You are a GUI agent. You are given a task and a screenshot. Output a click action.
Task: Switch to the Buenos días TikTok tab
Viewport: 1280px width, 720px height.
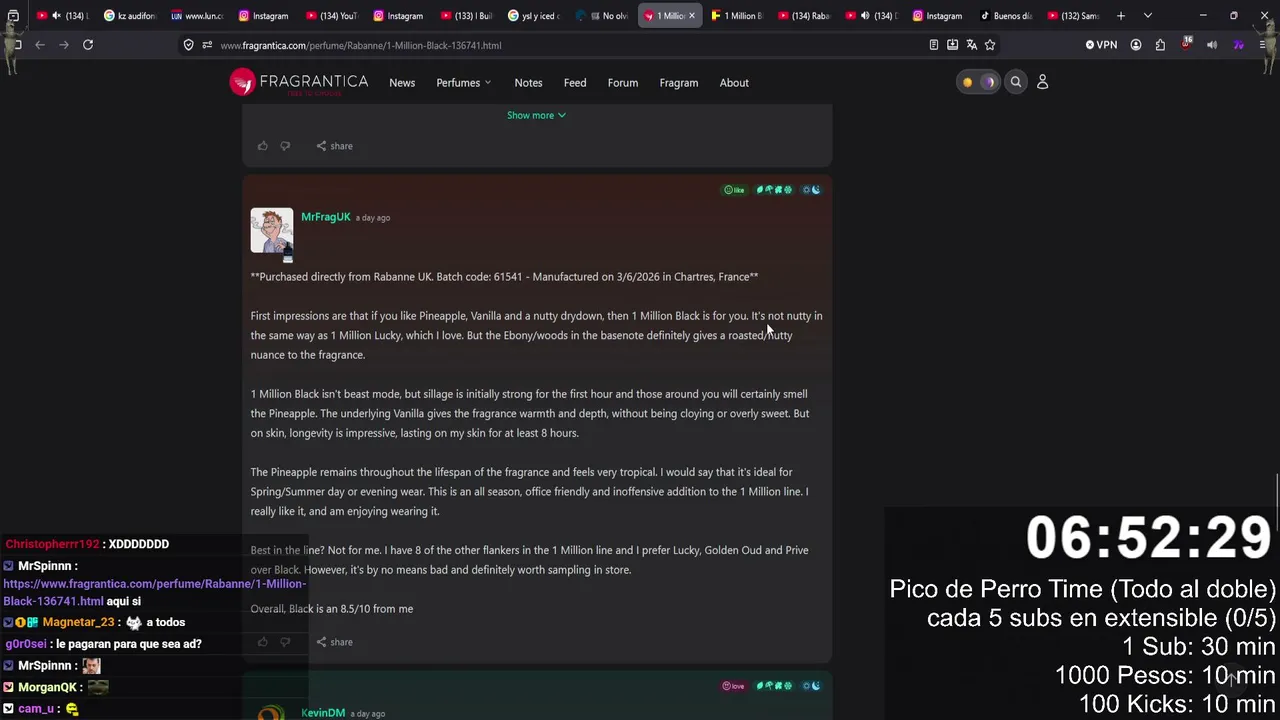pyautogui.click(x=1006, y=16)
